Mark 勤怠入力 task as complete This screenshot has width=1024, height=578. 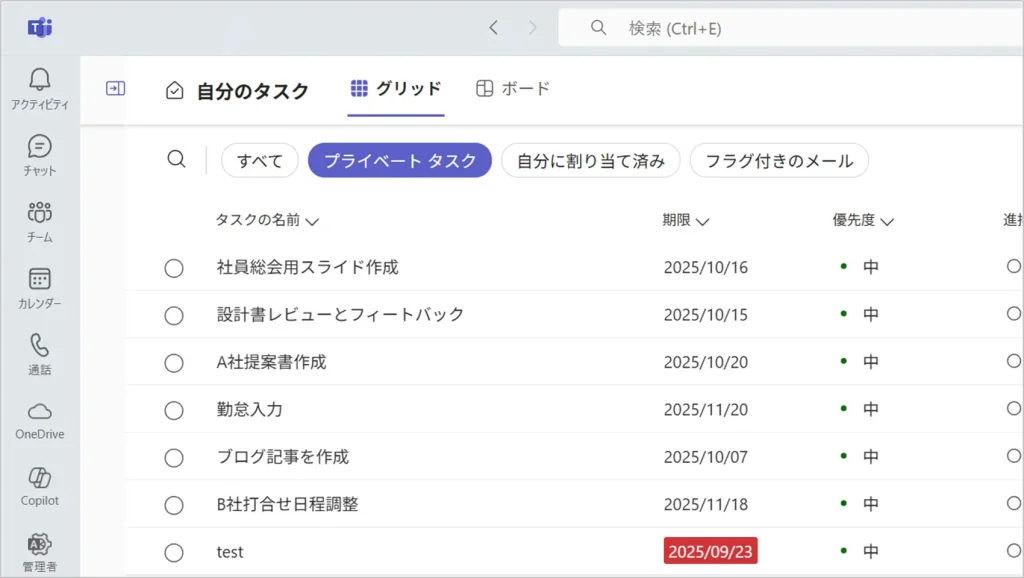[x=174, y=410]
